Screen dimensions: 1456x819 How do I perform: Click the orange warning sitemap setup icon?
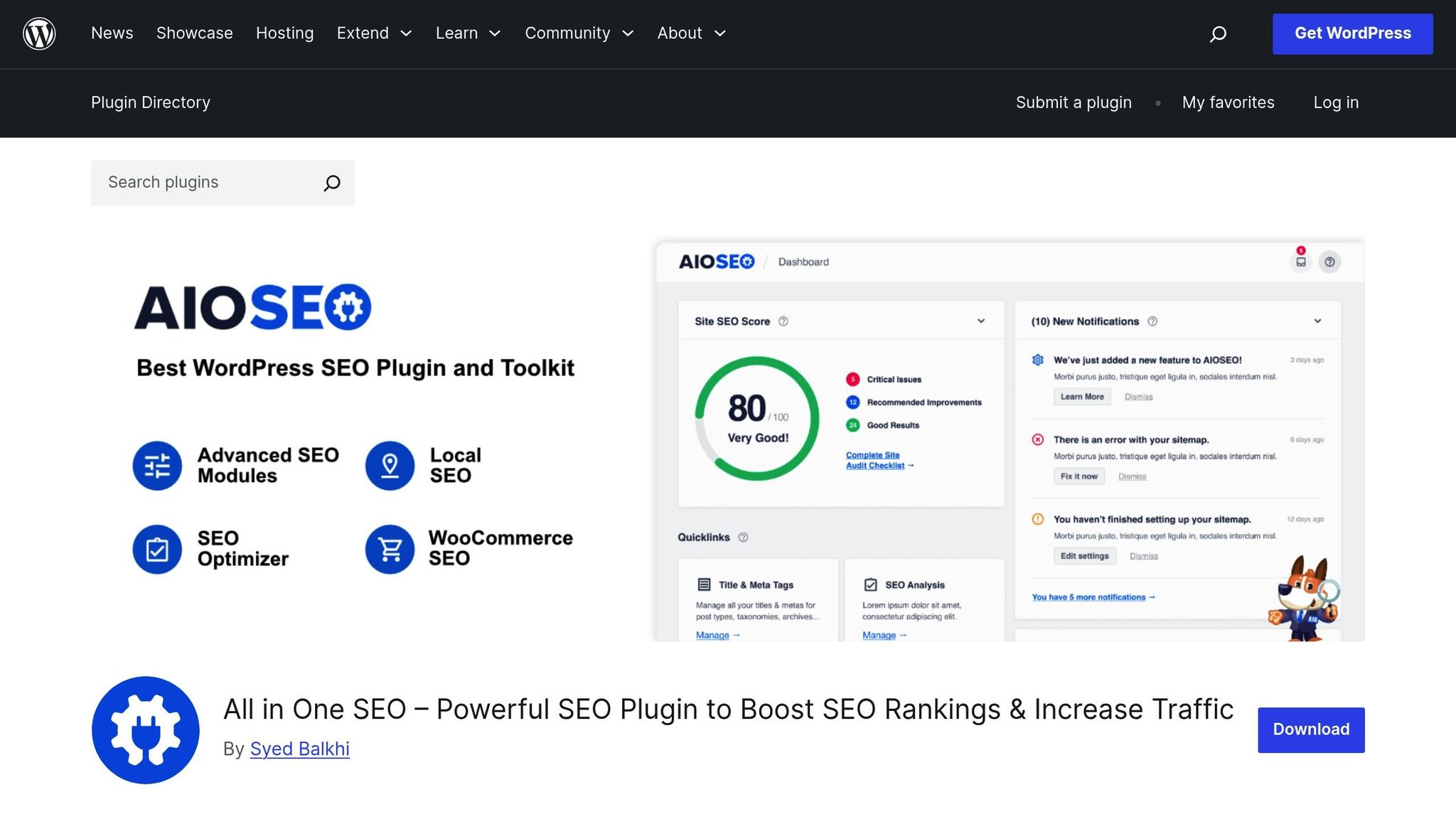pyautogui.click(x=1038, y=519)
